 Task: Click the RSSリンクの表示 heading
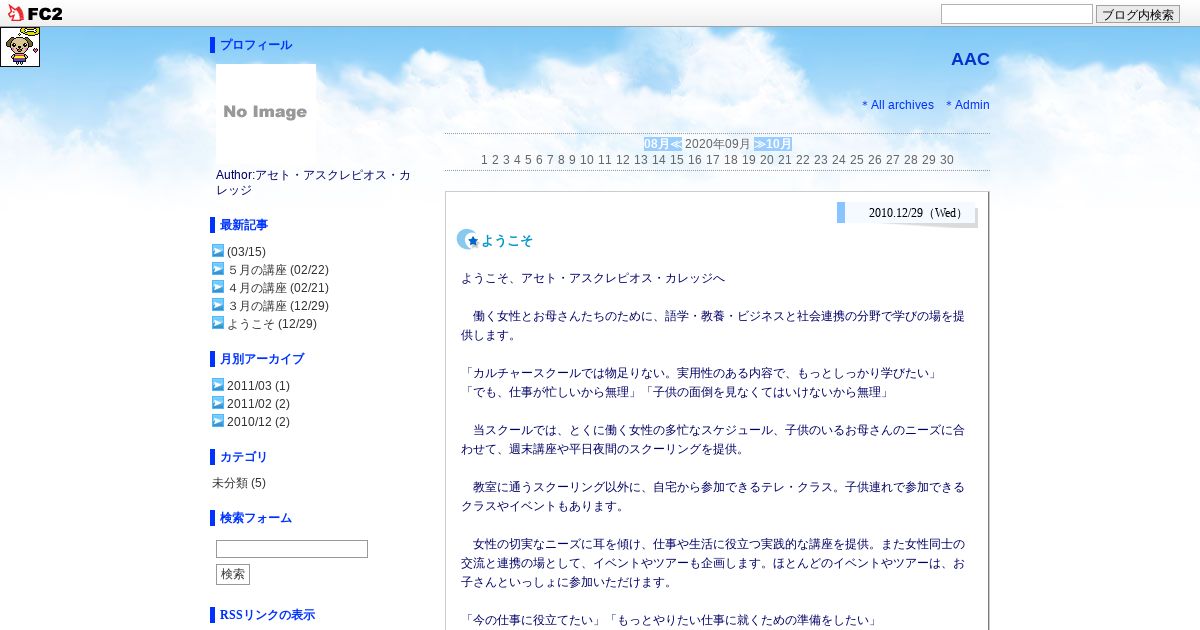[267, 615]
